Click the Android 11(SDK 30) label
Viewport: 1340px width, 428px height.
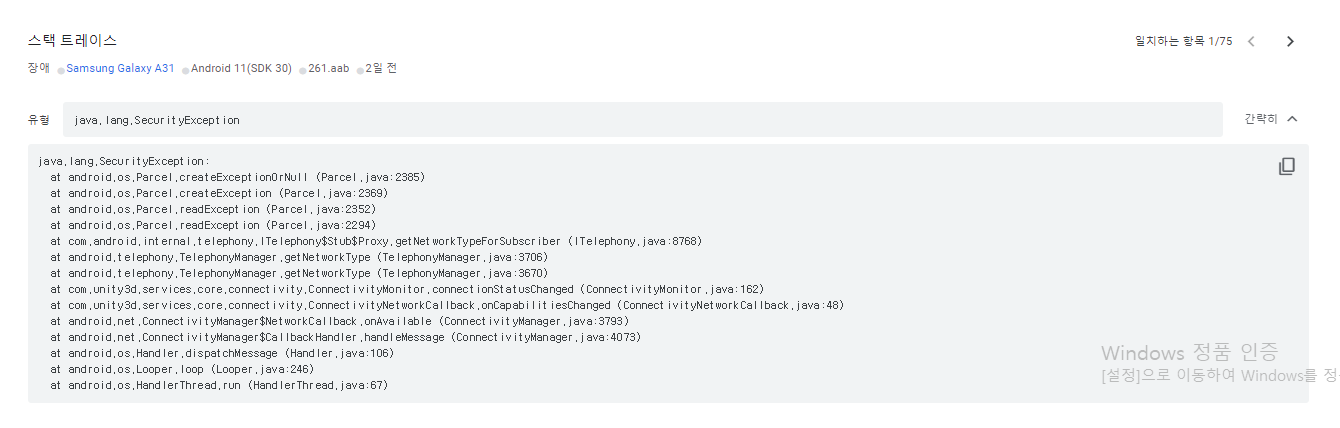(241, 69)
